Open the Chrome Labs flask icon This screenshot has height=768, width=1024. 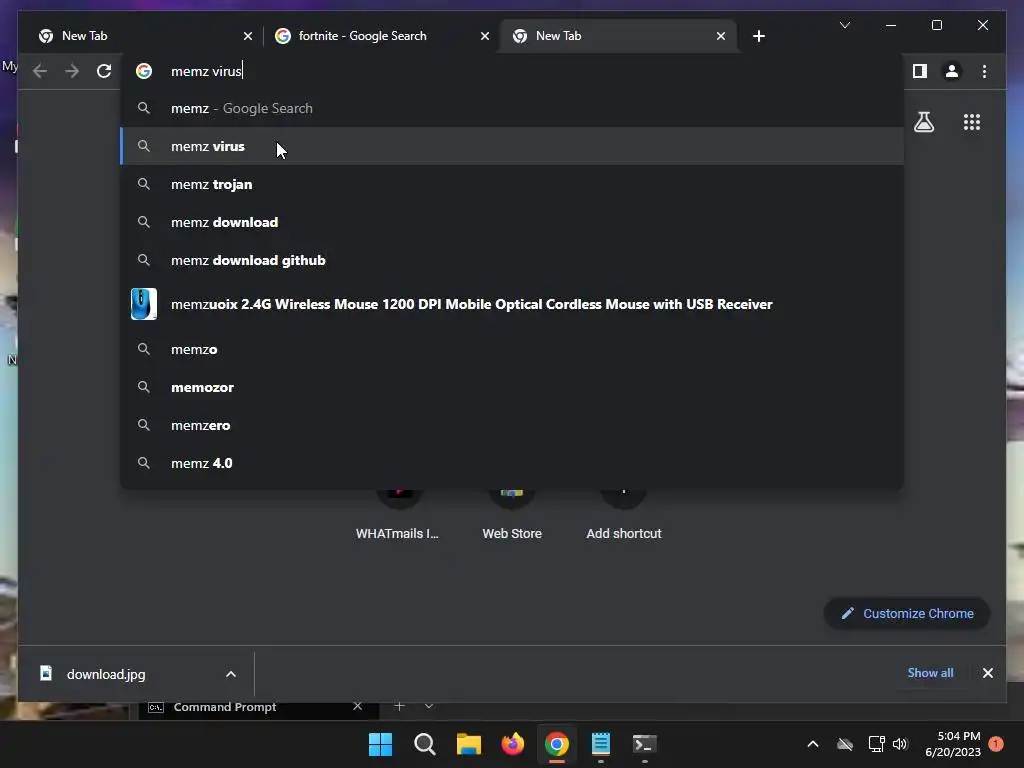pos(923,122)
